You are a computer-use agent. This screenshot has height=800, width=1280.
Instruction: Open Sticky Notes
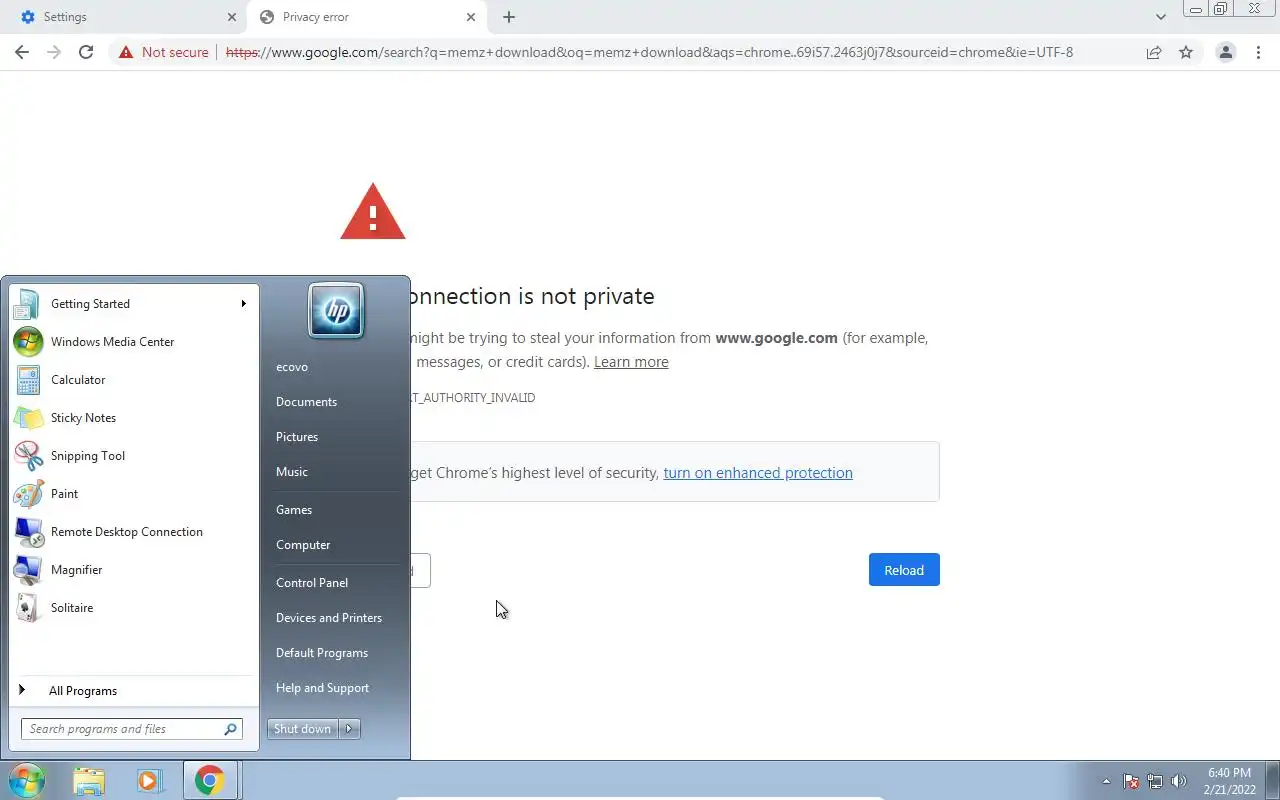click(132, 418)
